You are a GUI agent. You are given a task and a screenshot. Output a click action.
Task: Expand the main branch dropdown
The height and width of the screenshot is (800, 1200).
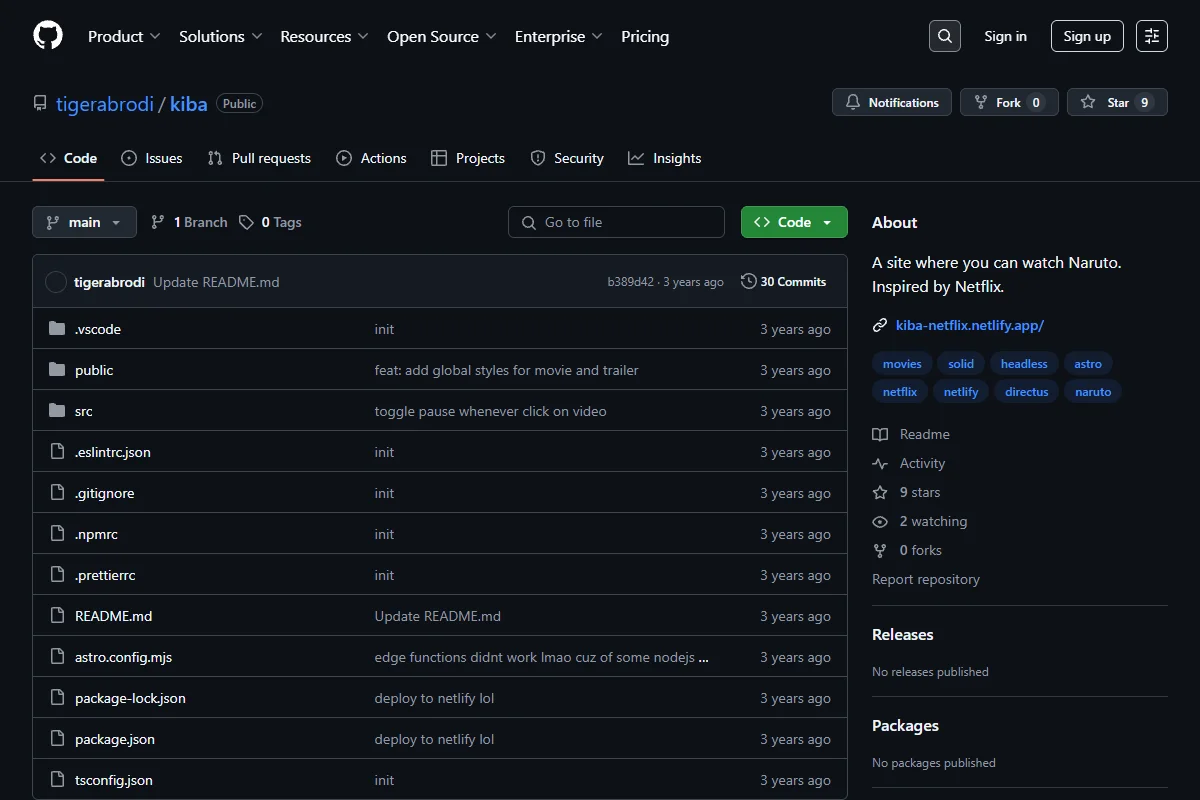click(x=84, y=222)
